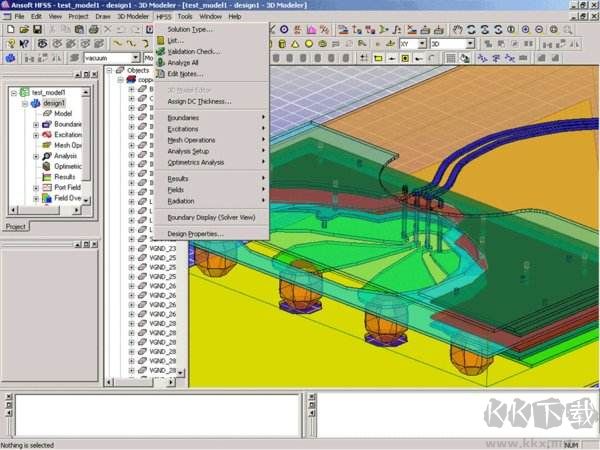Click the show-all-objects eye icon
The height and width of the screenshot is (450, 600).
pos(42,44)
